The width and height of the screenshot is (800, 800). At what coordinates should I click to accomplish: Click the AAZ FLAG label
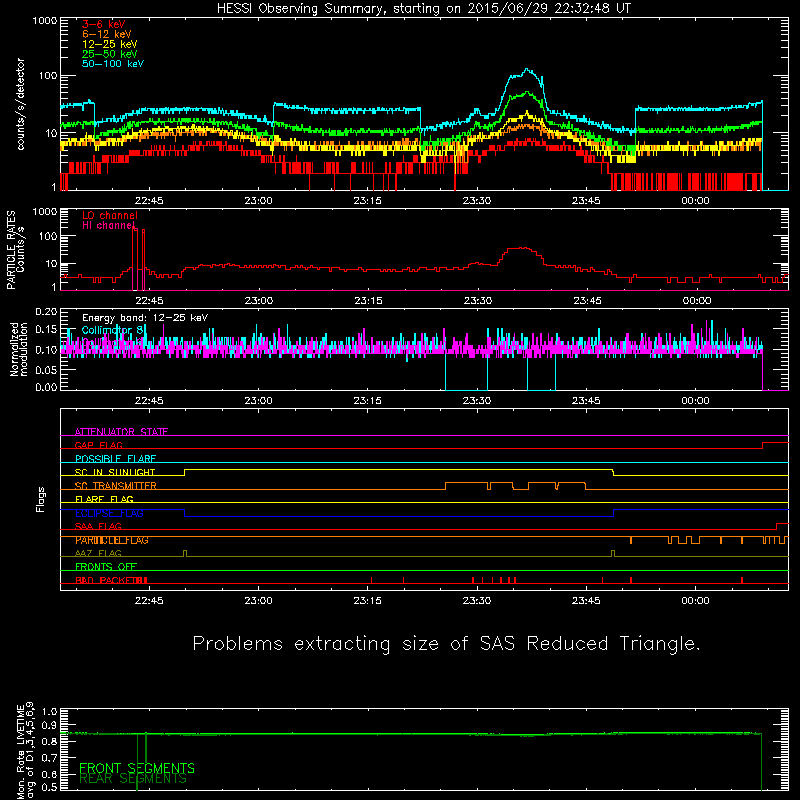point(98,553)
